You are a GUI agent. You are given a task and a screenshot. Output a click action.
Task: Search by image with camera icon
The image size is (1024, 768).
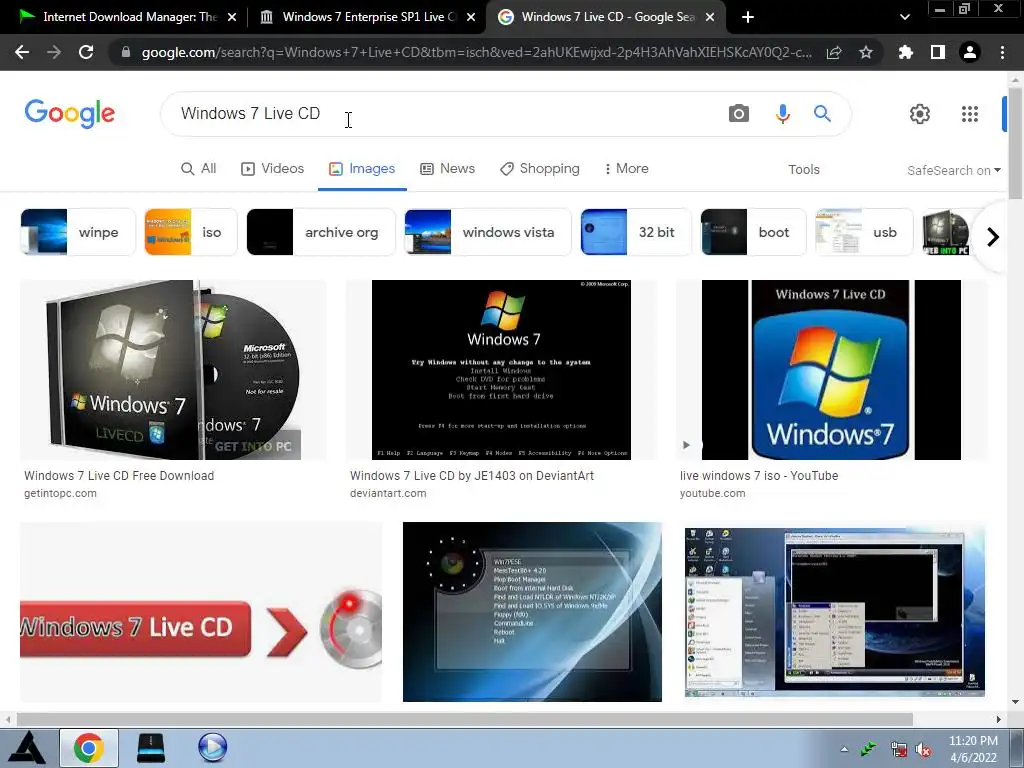739,114
